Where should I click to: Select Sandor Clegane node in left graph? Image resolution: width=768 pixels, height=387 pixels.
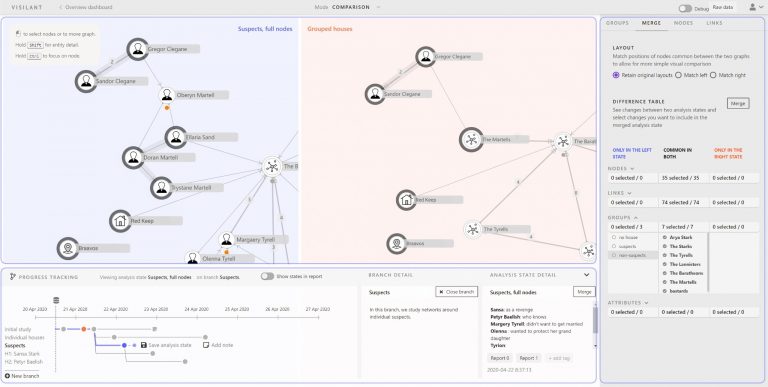click(x=86, y=81)
